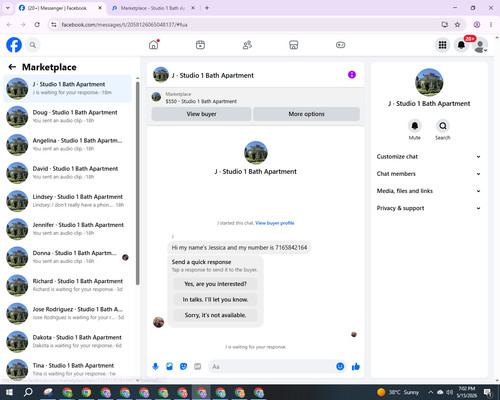Expand the Privacy & support section
This screenshot has width=500, height=400.
pos(429,208)
